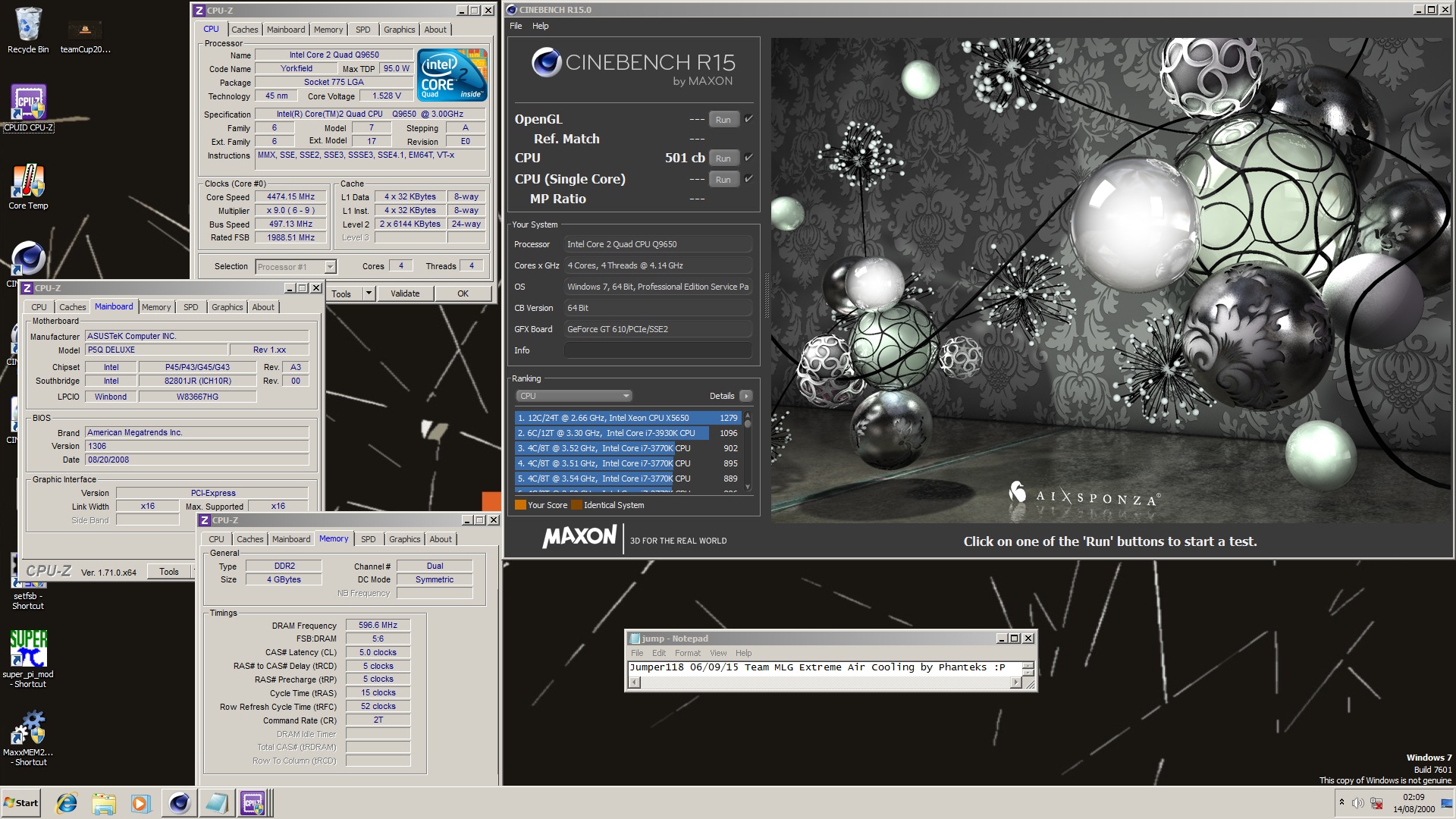Screen dimensions: 1456x819
Task: Launch the MaxxMEM2 shortcut icon
Action: tap(28, 737)
